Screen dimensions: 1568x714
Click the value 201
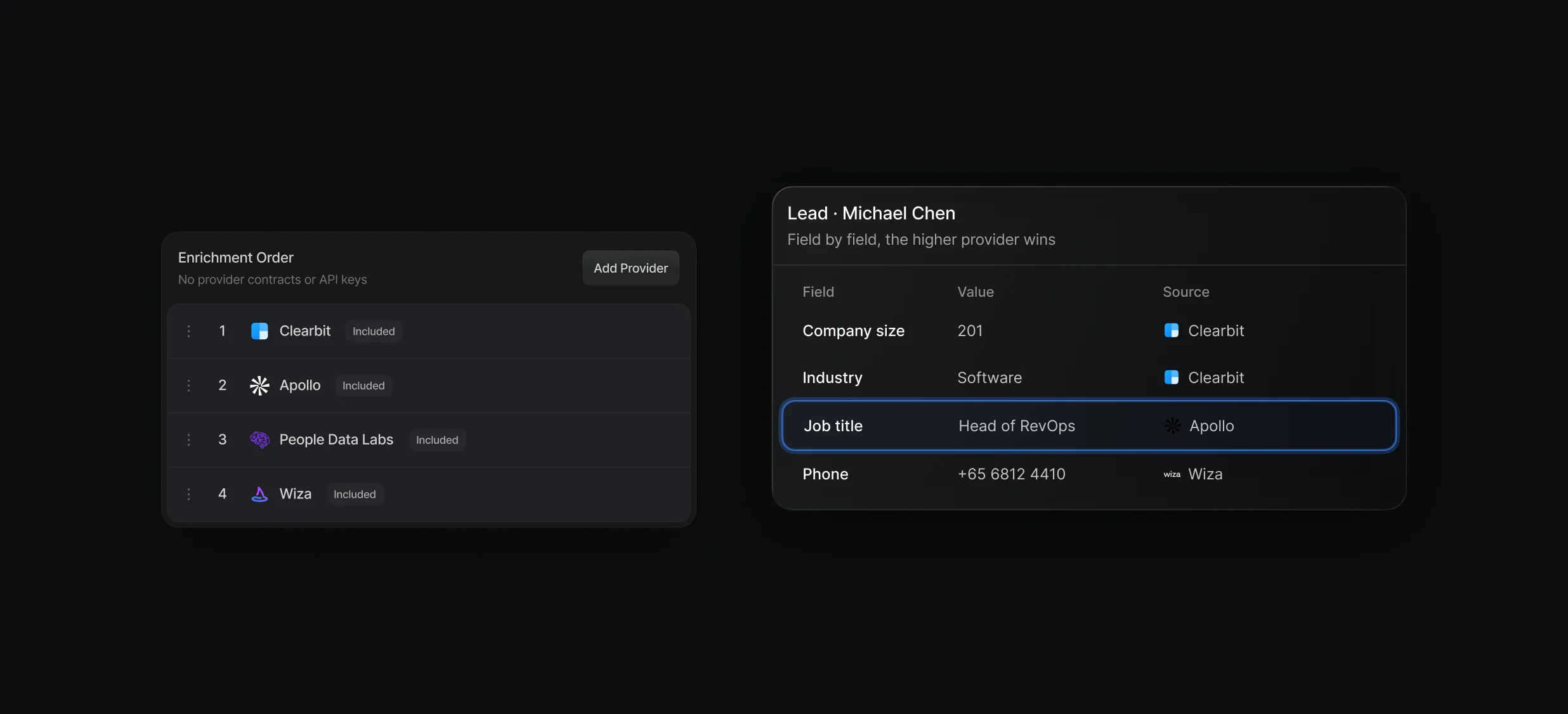point(970,331)
